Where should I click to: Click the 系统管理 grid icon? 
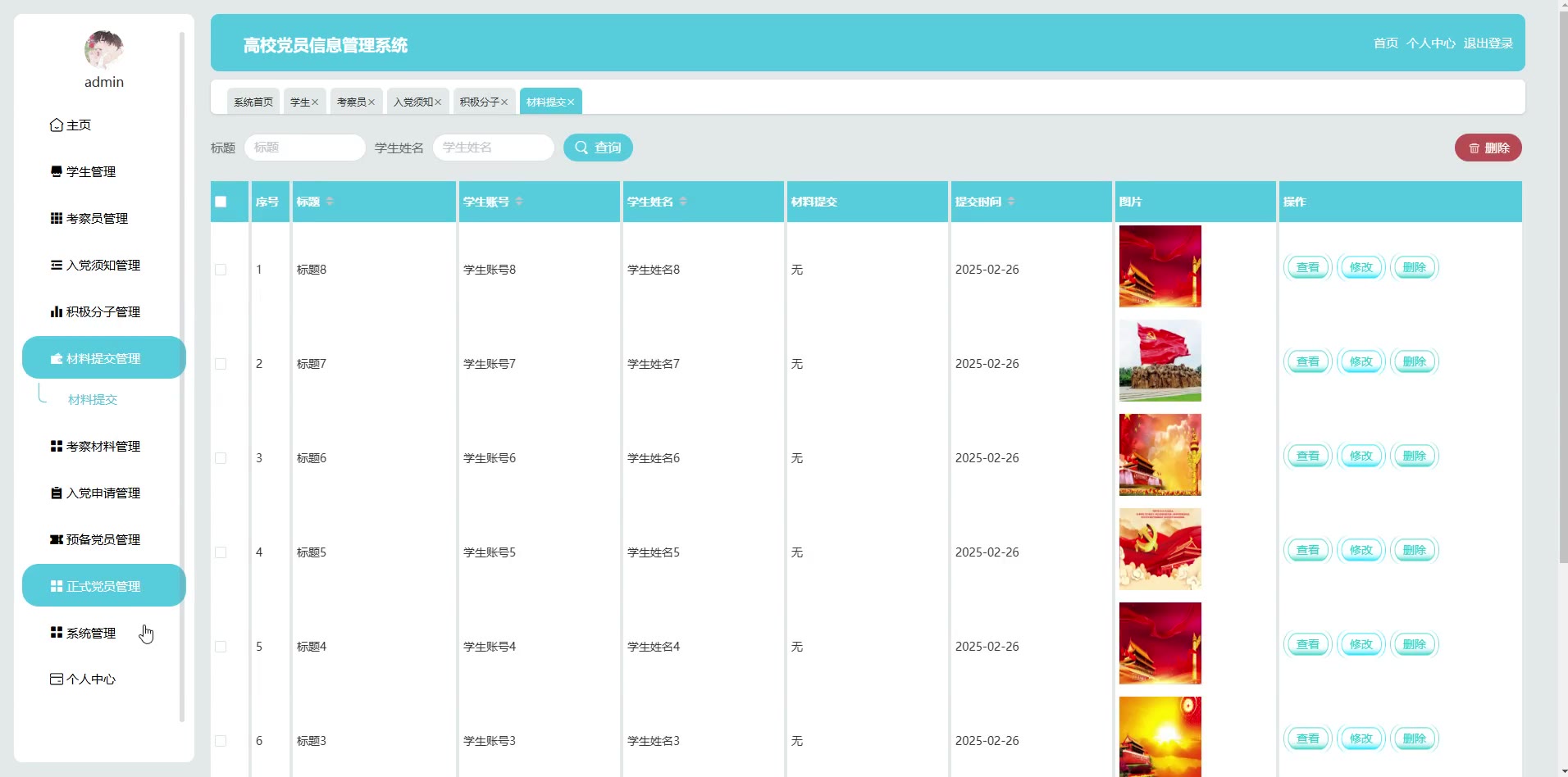(x=57, y=633)
